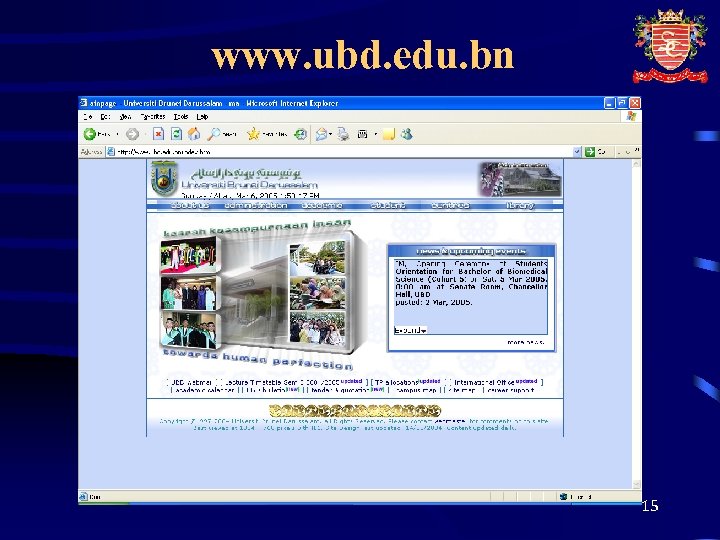Screen dimensions: 720x540
Task: Open the 'about us' site navigation tab
Action: point(190,205)
